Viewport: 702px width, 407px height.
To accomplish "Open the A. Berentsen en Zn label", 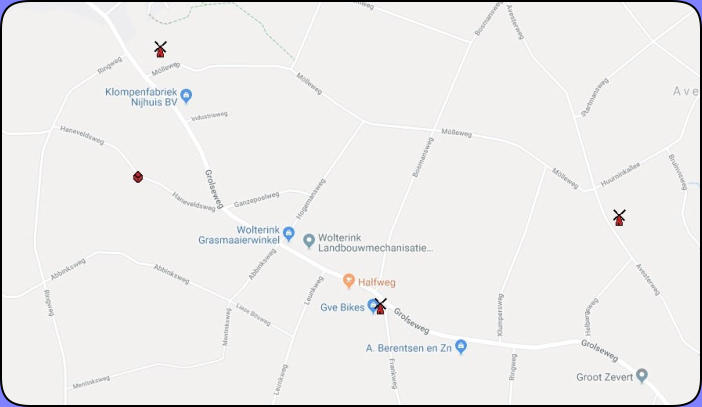I will click(x=408, y=348).
